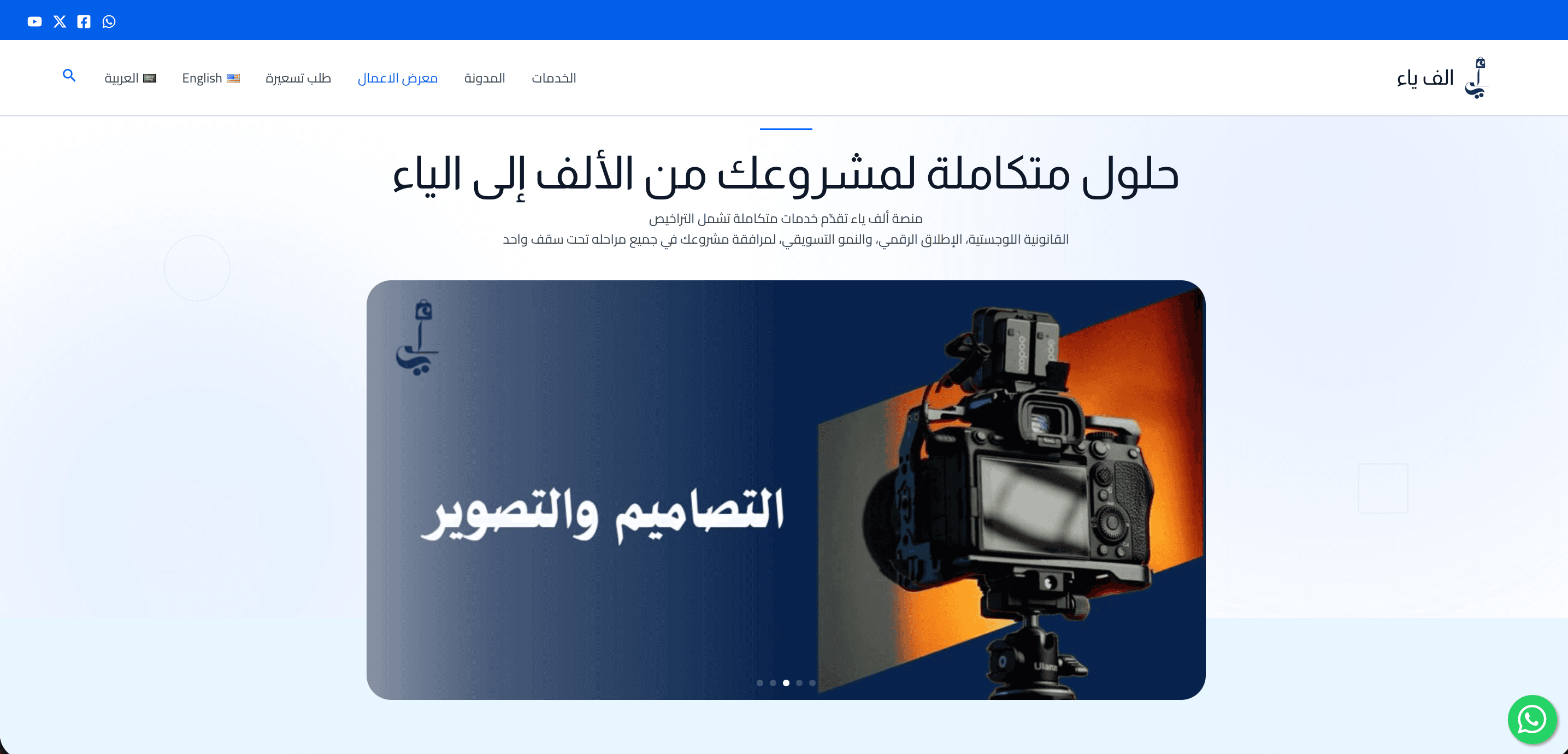Open the Facebook page icon

(84, 22)
